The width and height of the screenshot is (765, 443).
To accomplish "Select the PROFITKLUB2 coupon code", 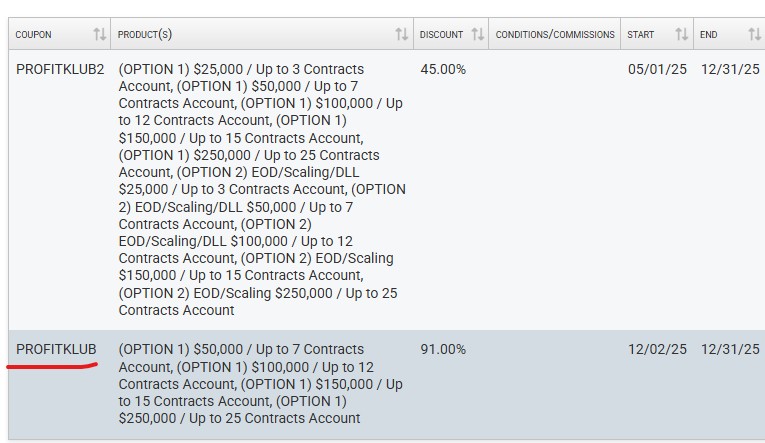I will (60, 69).
